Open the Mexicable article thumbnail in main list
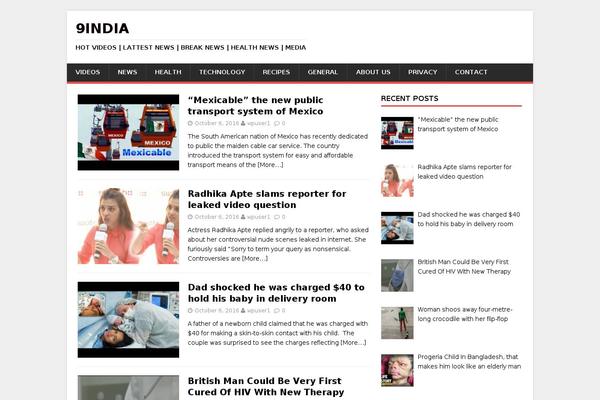Viewport: 600px width, 400px height. tap(128, 132)
